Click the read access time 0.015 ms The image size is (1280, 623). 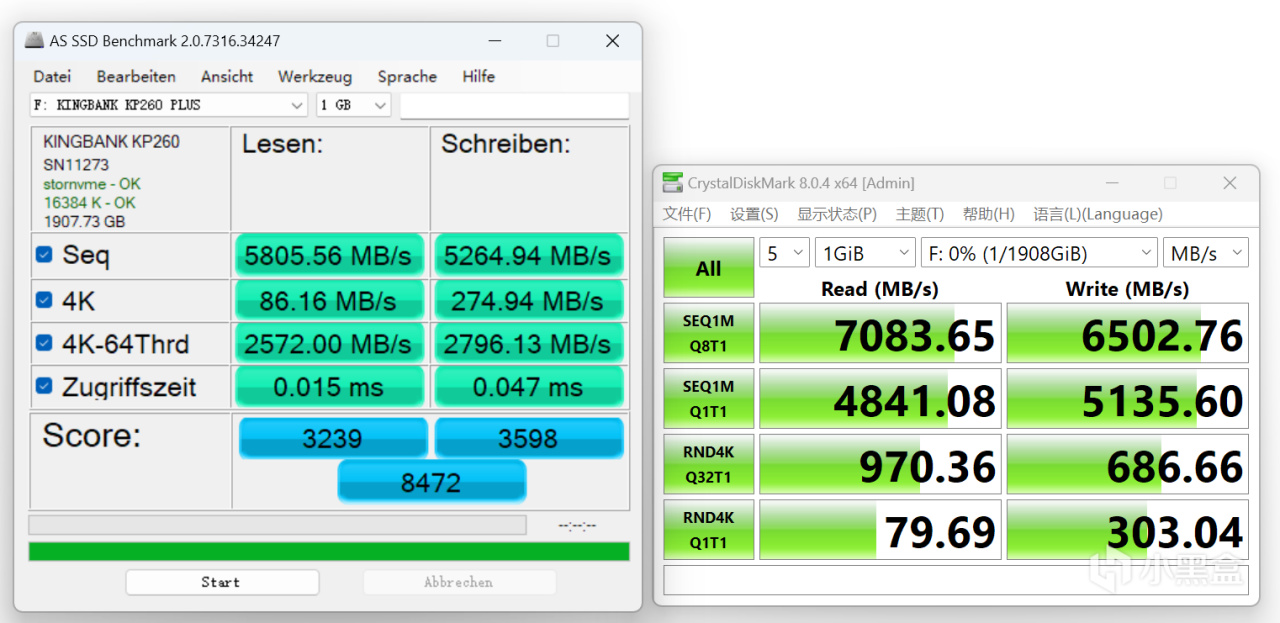pyautogui.click(x=329, y=386)
